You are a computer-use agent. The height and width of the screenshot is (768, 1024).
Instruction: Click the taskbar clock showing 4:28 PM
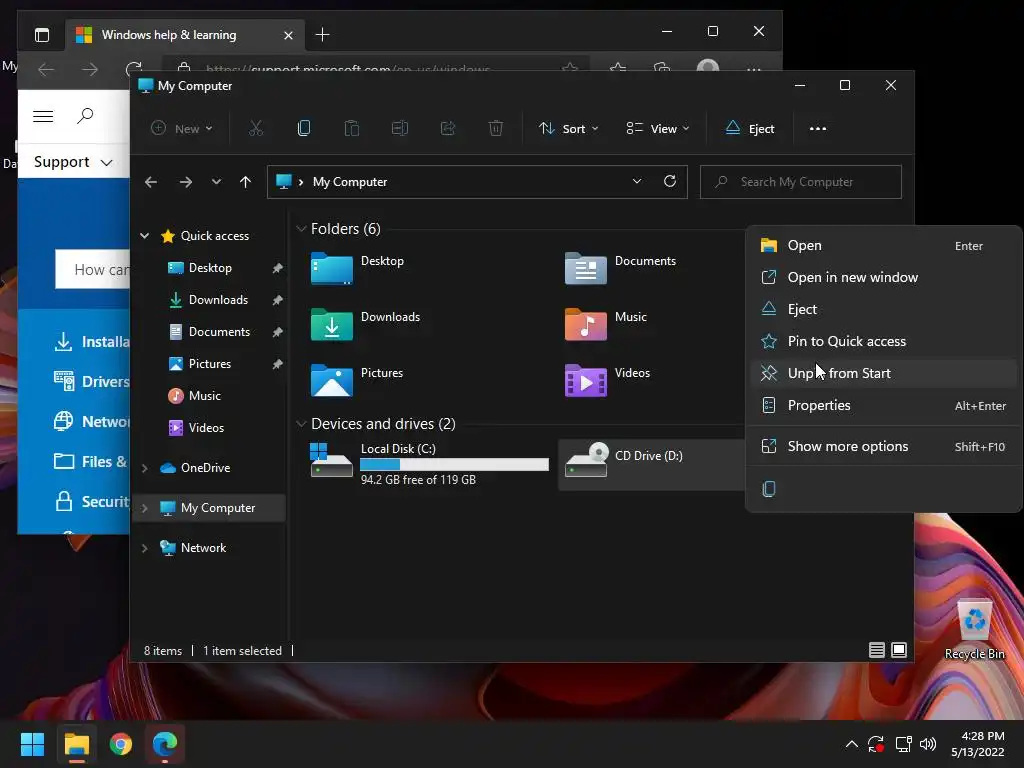[x=978, y=744]
